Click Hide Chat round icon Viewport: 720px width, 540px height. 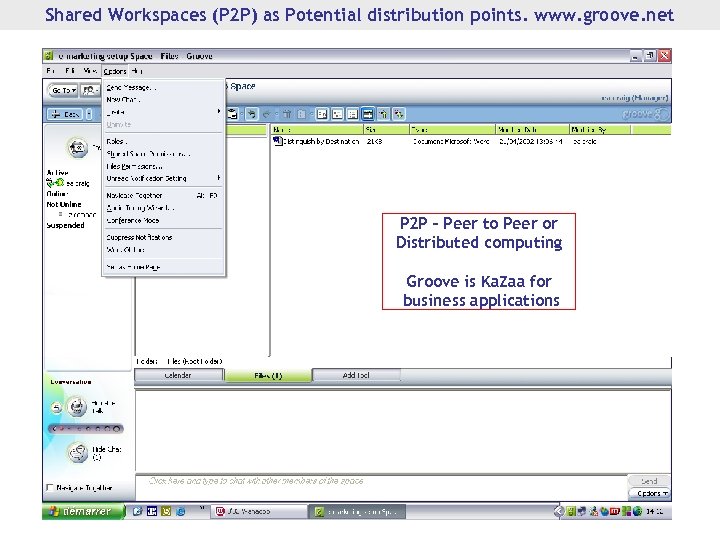coord(78,453)
